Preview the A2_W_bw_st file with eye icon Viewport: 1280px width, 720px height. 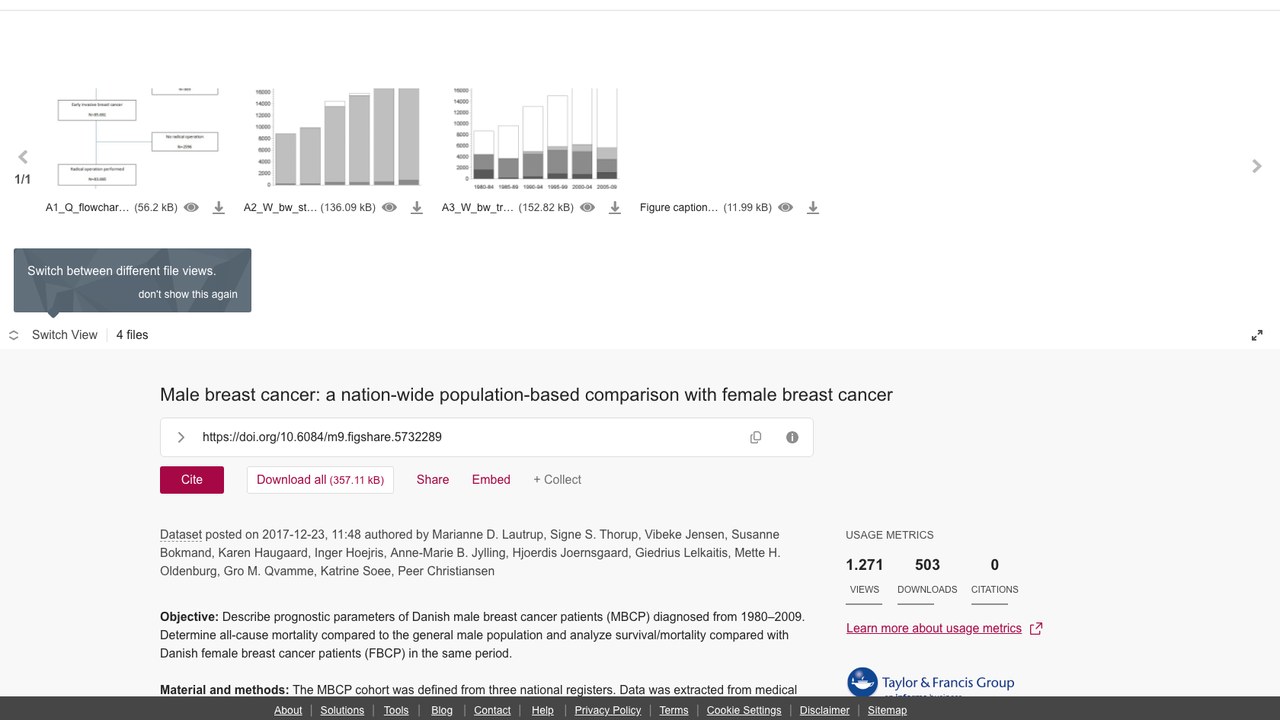tap(389, 208)
